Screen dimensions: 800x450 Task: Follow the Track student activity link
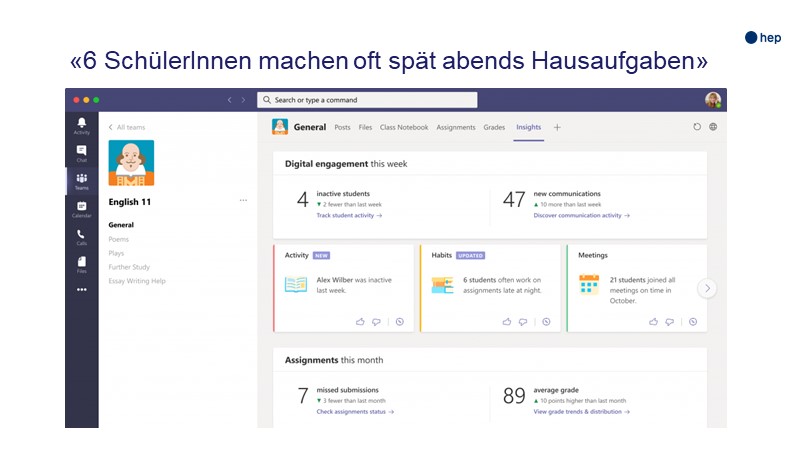pyautogui.click(x=349, y=215)
